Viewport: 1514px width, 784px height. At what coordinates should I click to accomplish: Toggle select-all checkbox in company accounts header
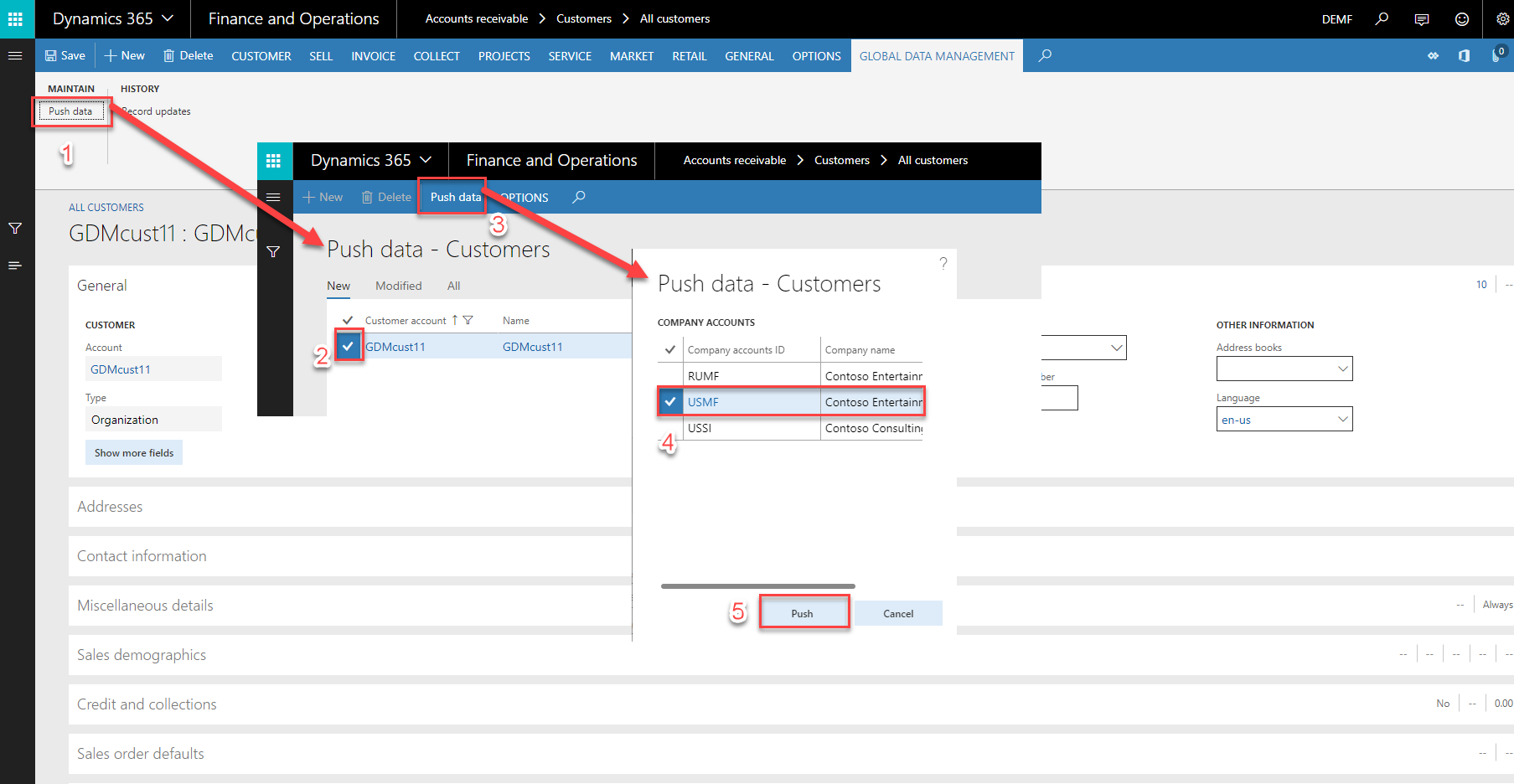point(669,350)
